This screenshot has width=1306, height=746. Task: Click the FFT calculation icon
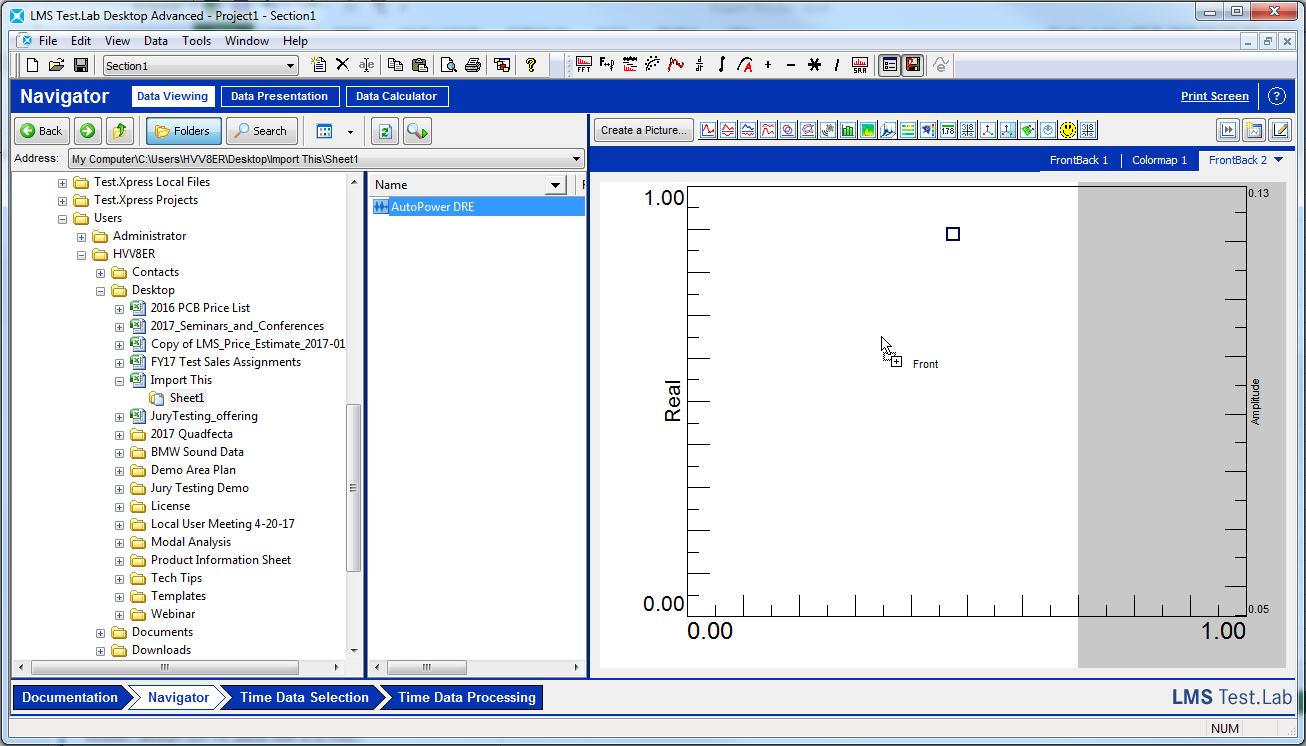(x=584, y=65)
